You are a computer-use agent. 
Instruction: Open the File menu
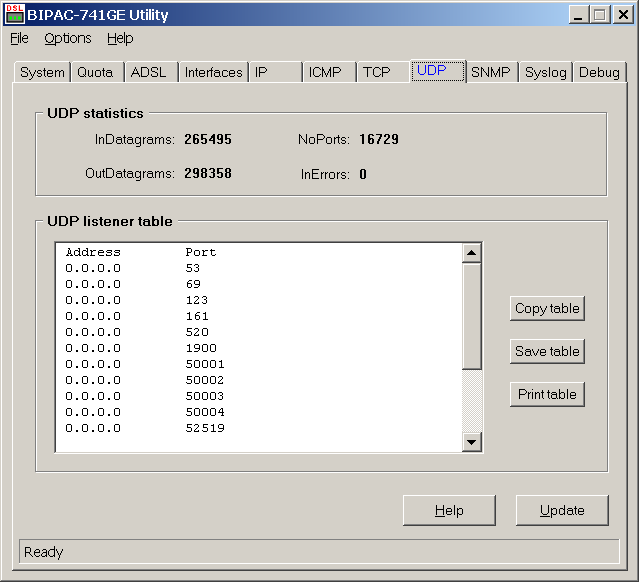(19, 38)
